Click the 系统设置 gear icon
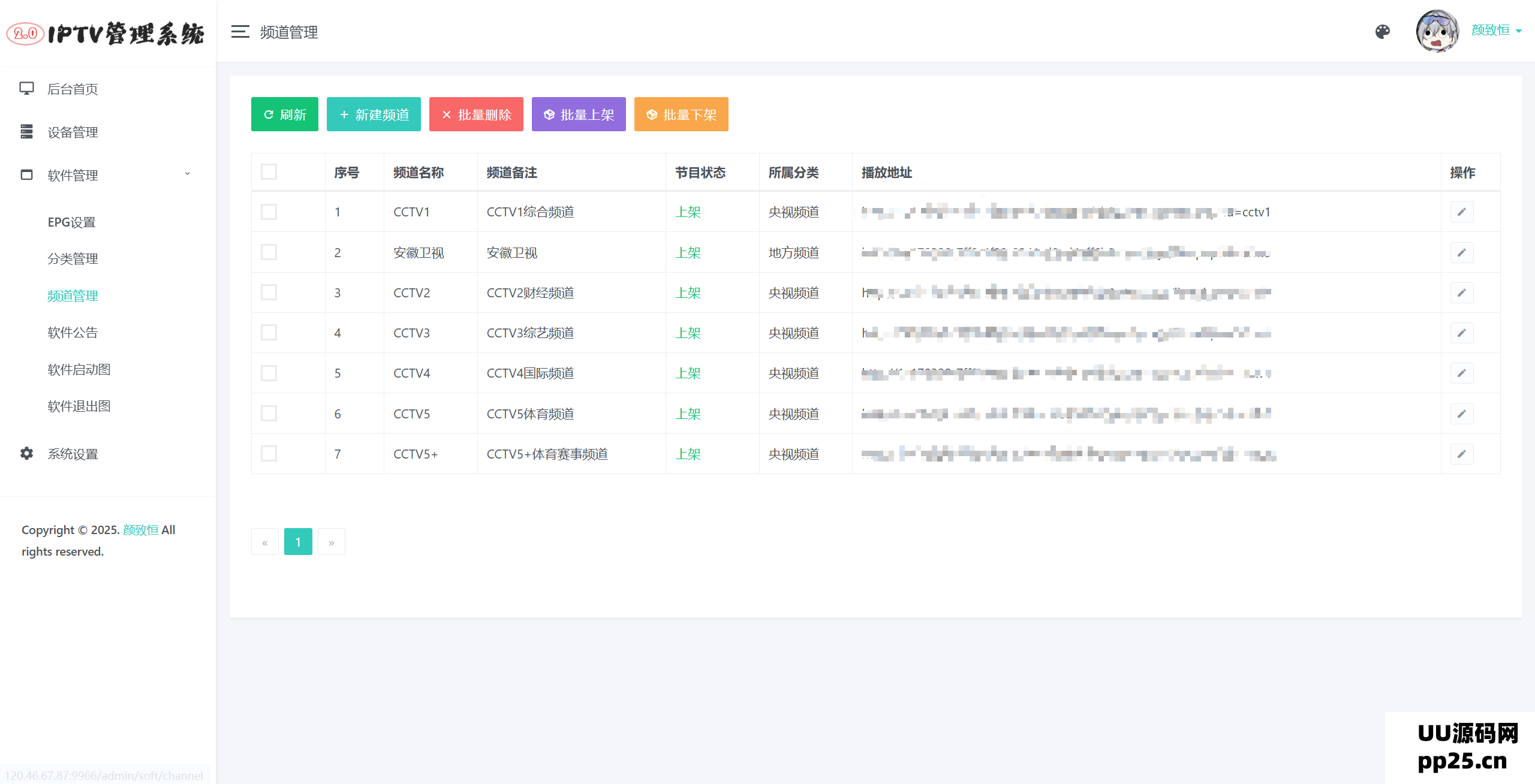 point(26,454)
